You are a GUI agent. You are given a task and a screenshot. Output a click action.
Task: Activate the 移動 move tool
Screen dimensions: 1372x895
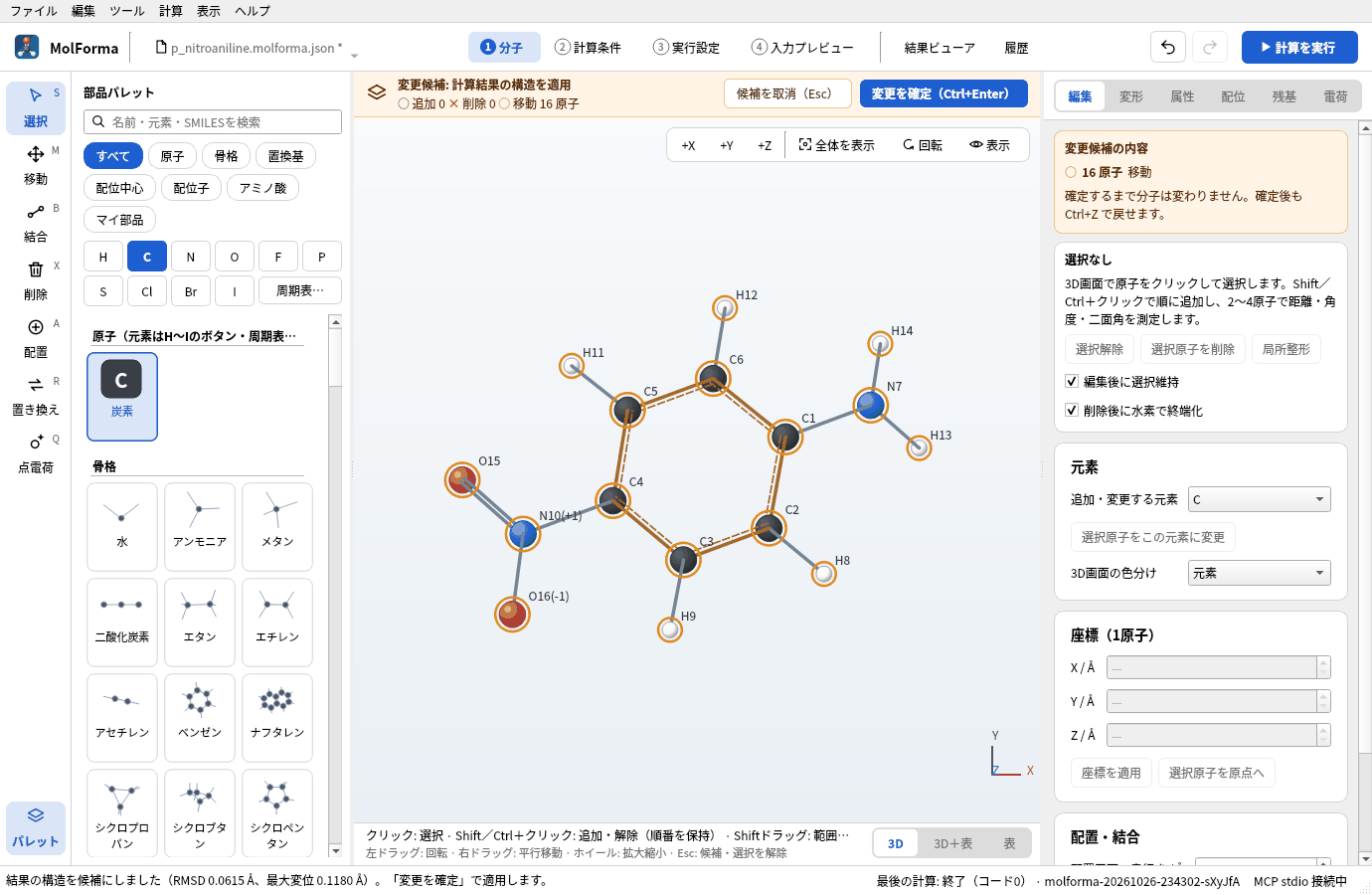[x=36, y=165]
